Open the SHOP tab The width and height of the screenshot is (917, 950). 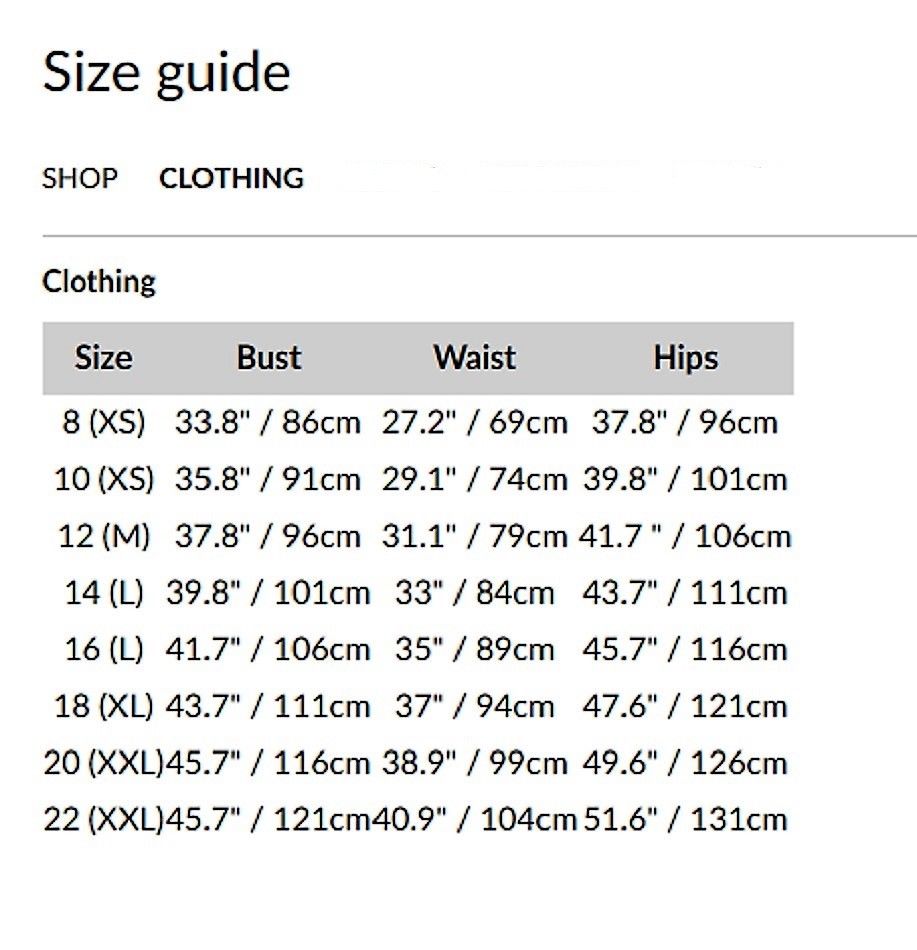pyautogui.click(x=80, y=179)
